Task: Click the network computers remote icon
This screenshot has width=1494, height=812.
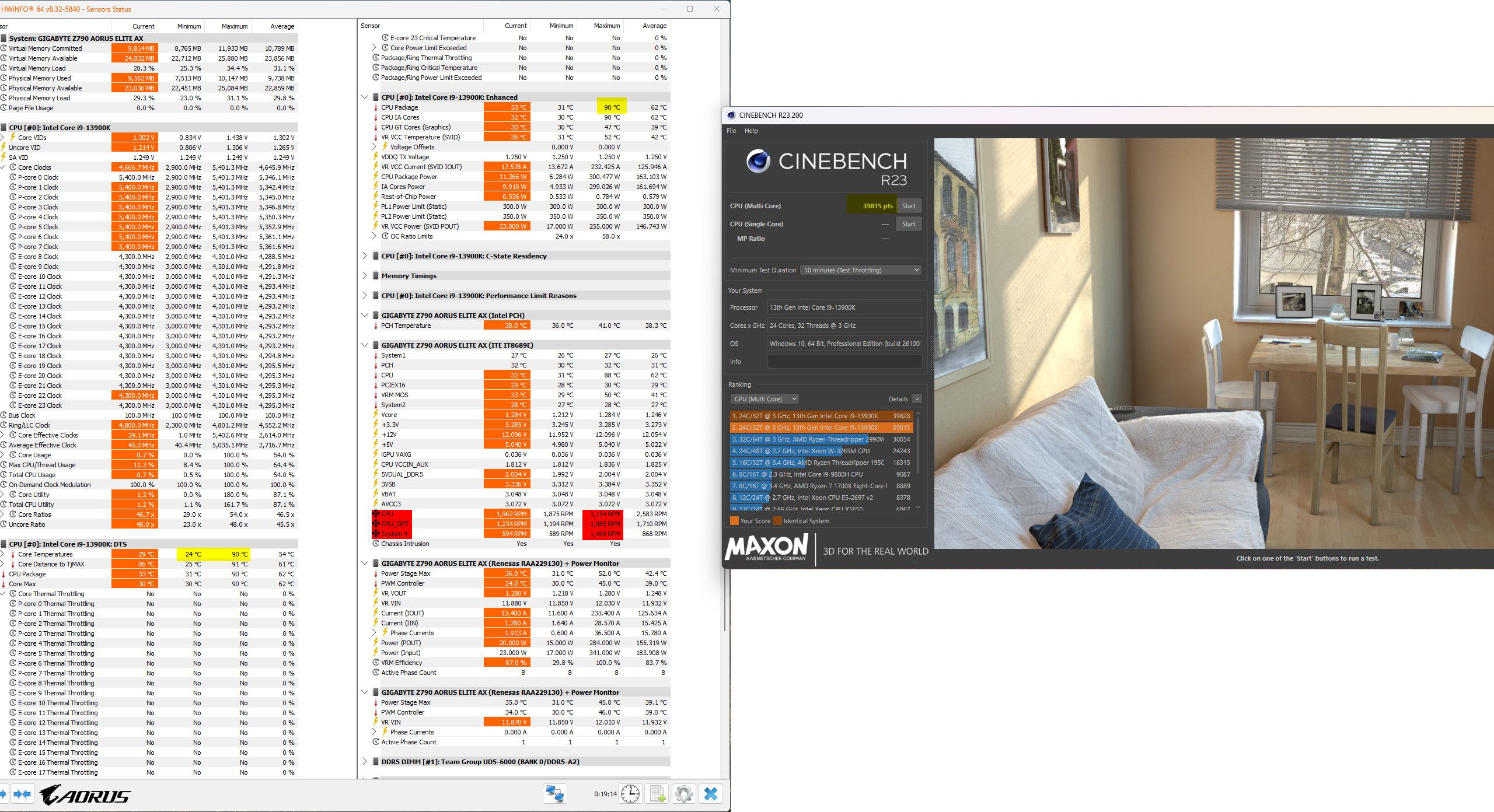Action: point(554,793)
